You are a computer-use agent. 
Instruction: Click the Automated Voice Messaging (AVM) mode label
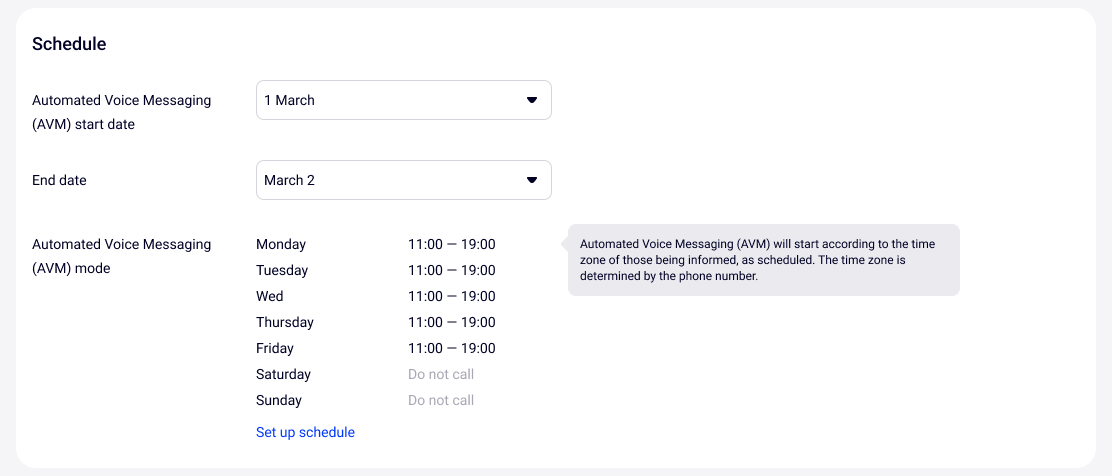121,256
